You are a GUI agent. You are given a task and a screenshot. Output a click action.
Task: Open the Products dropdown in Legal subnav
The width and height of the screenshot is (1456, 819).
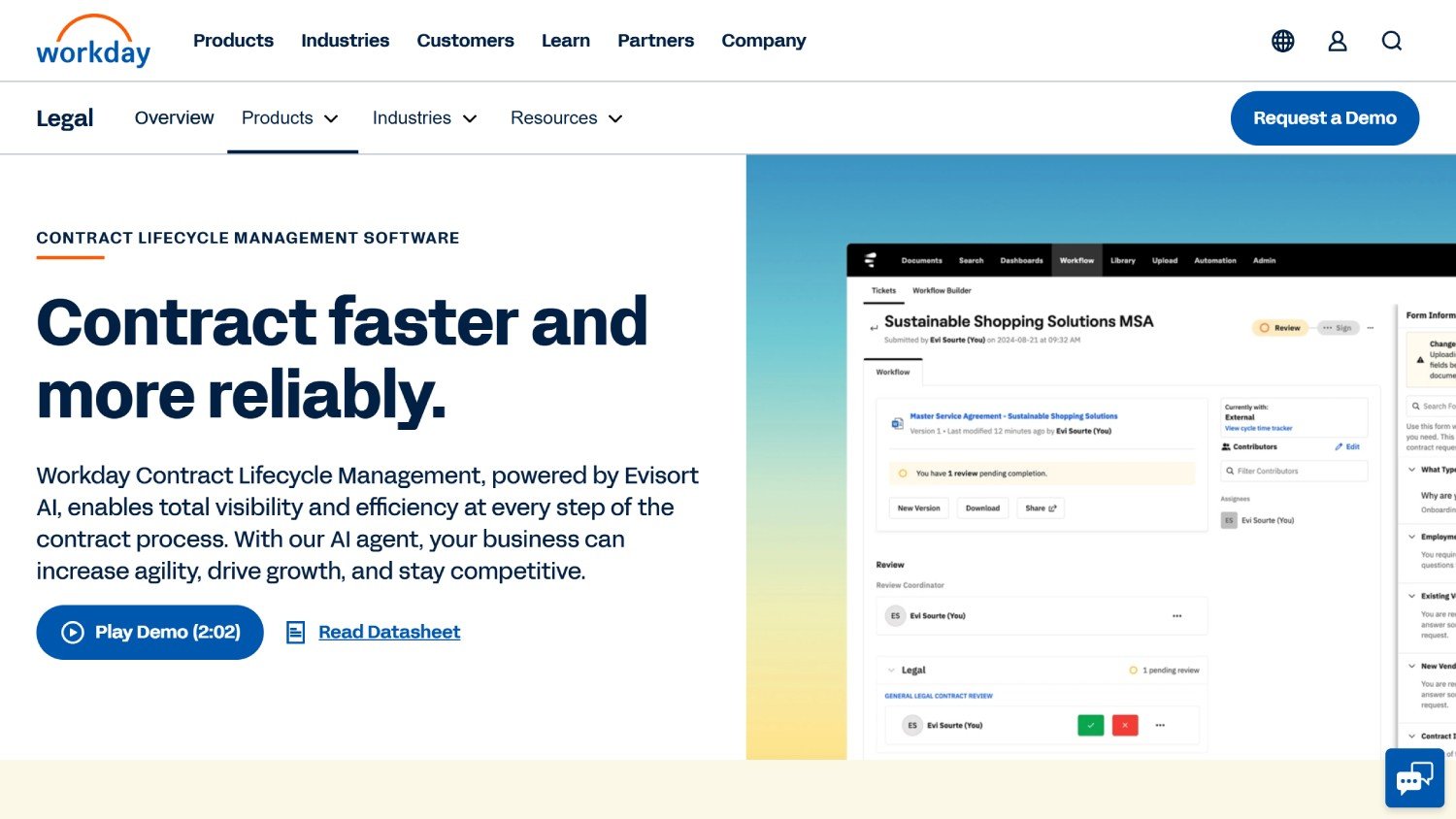291,117
